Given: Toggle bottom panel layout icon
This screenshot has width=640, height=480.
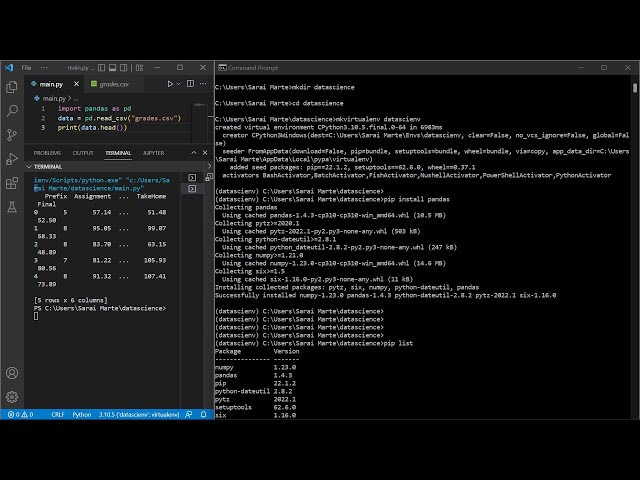Looking at the screenshot, I should point(112,68).
